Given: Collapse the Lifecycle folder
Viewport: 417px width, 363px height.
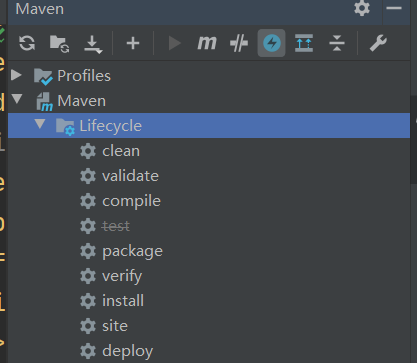Looking at the screenshot, I should pyautogui.click(x=40, y=124).
